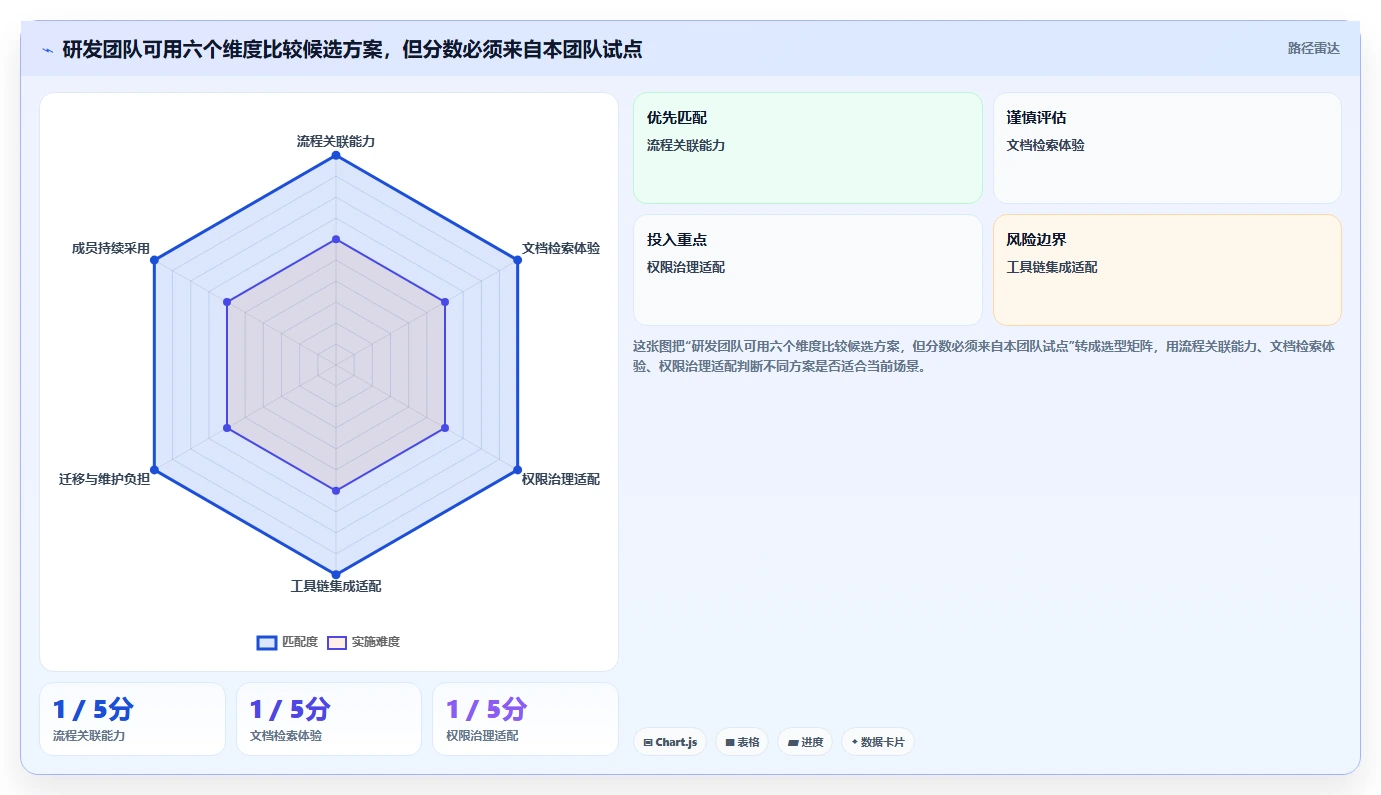Click the blue 匹配度 legend swatch

tap(267, 642)
